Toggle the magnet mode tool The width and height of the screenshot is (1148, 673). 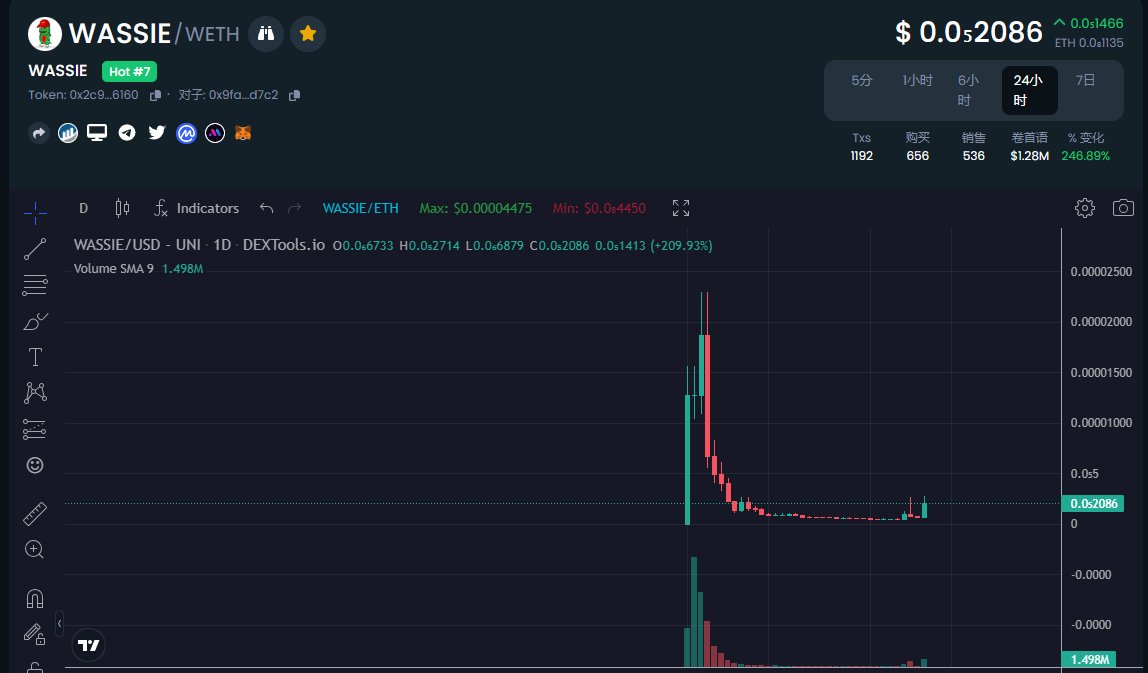(x=34, y=598)
